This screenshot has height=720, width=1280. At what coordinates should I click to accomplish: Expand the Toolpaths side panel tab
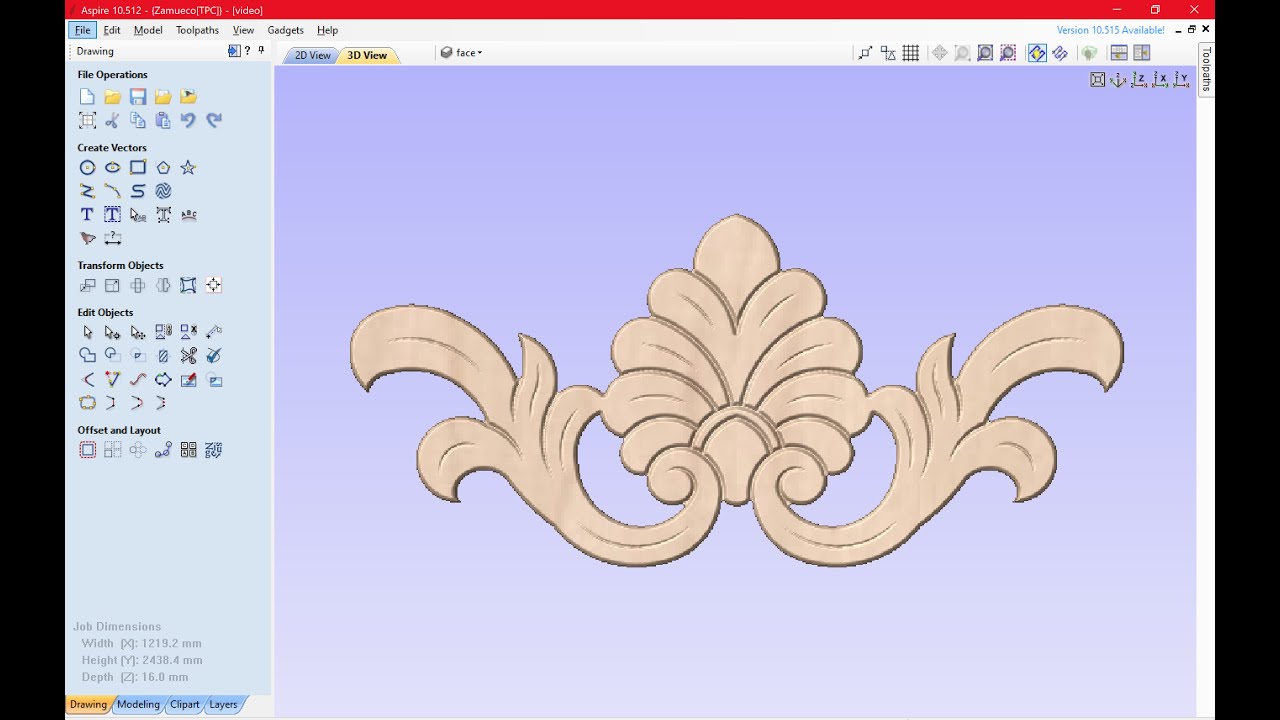pyautogui.click(x=1206, y=69)
